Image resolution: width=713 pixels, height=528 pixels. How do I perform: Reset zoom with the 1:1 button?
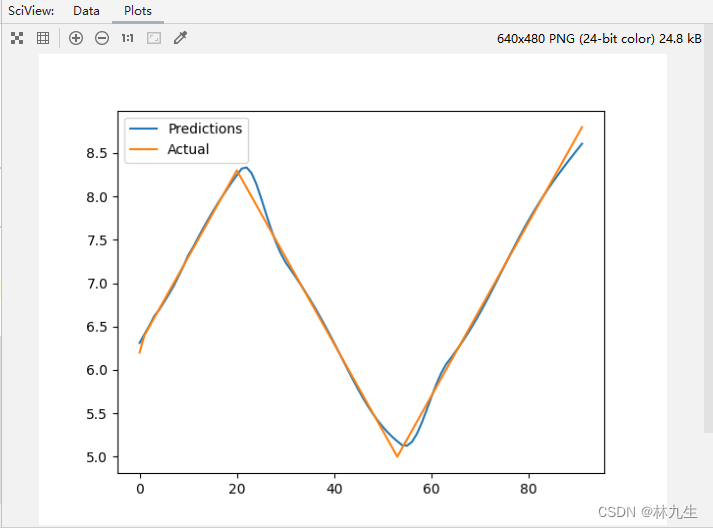127,38
